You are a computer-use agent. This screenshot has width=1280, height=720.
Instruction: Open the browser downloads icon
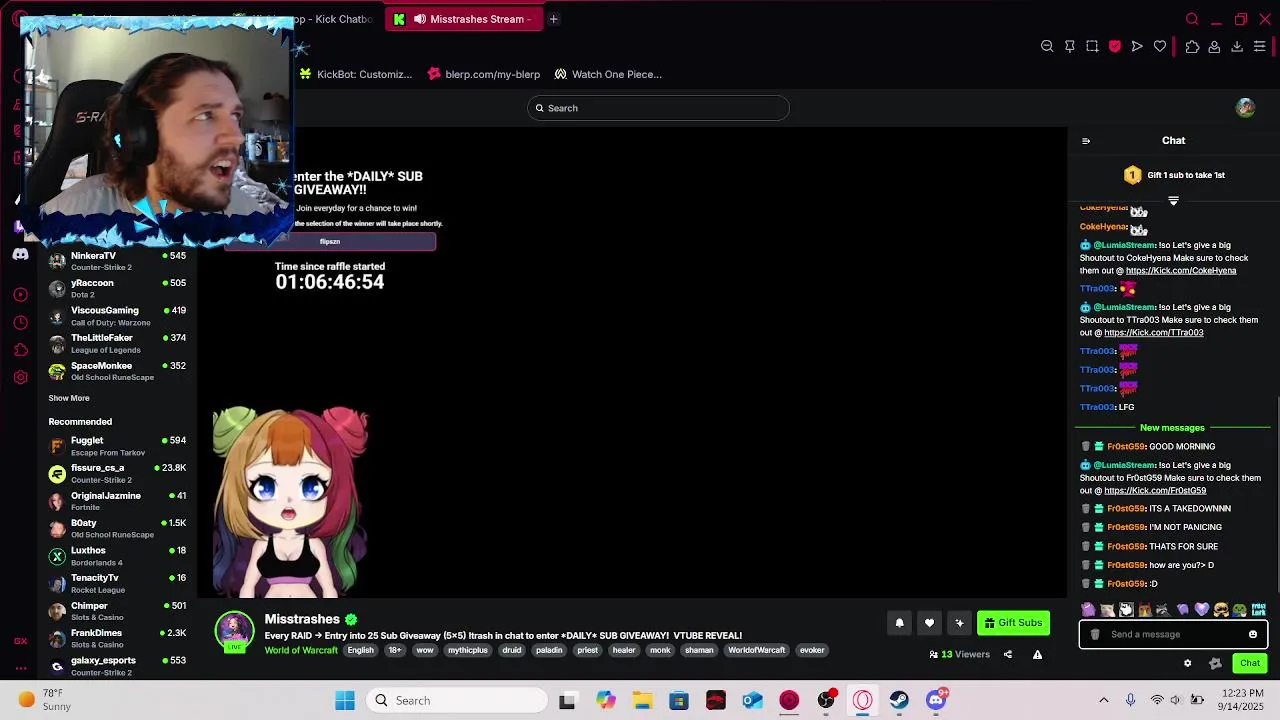[x=1237, y=46]
